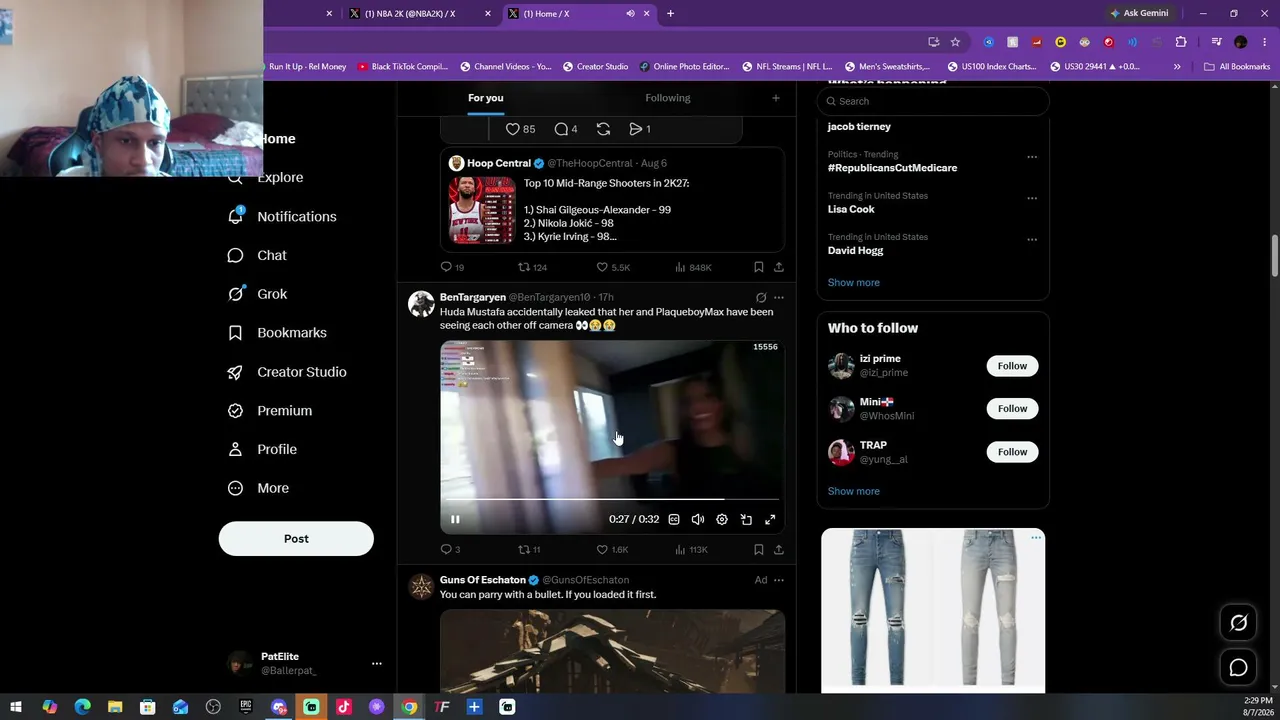Expand the bookmarks bar overflow chevron
Screen dimensions: 1280x720
[x=1177, y=67]
